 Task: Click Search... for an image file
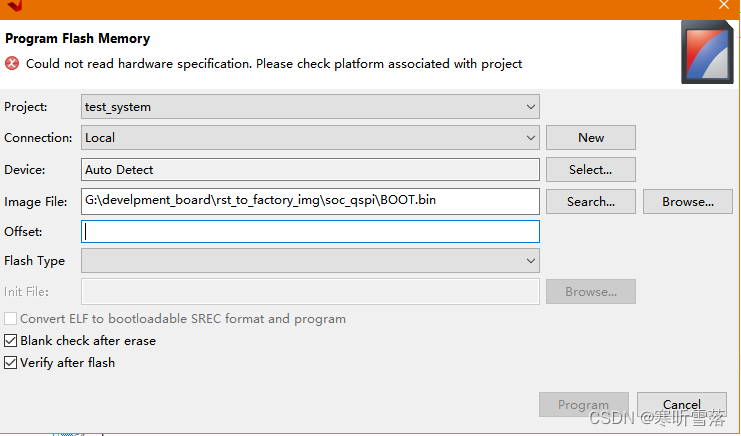click(591, 202)
